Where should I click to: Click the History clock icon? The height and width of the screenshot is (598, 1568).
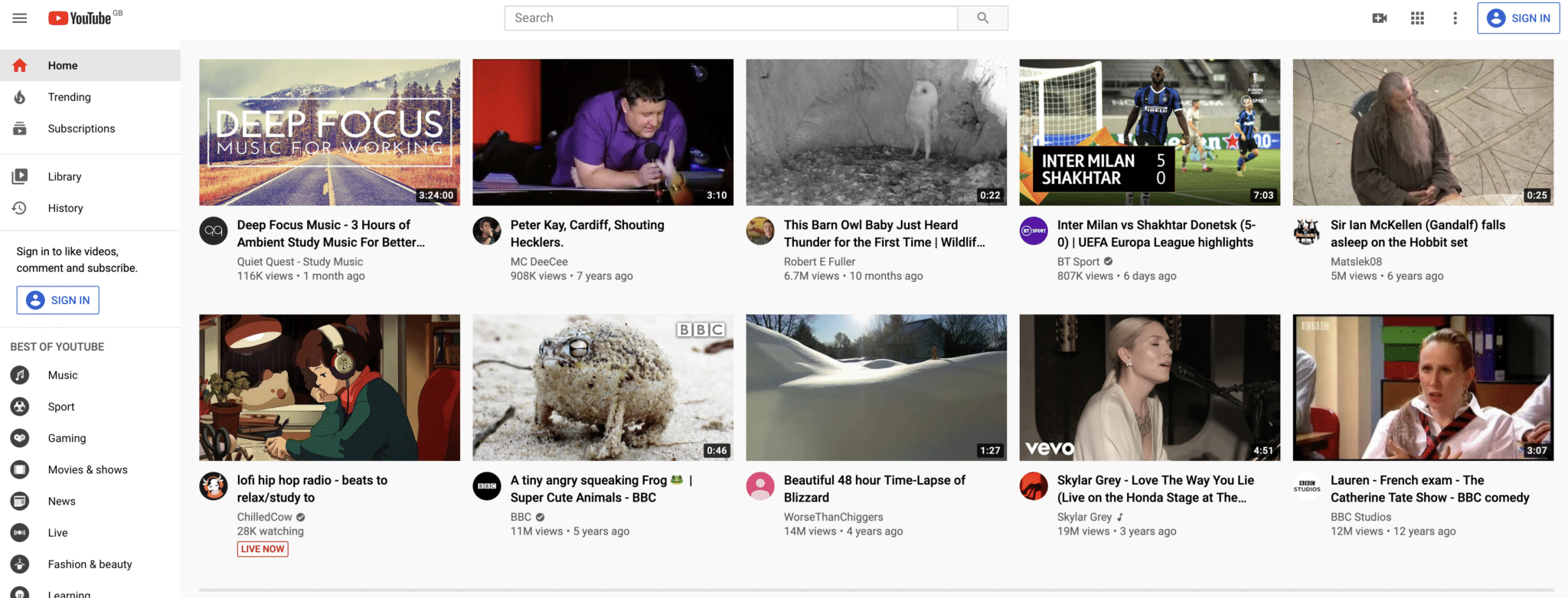(x=20, y=208)
